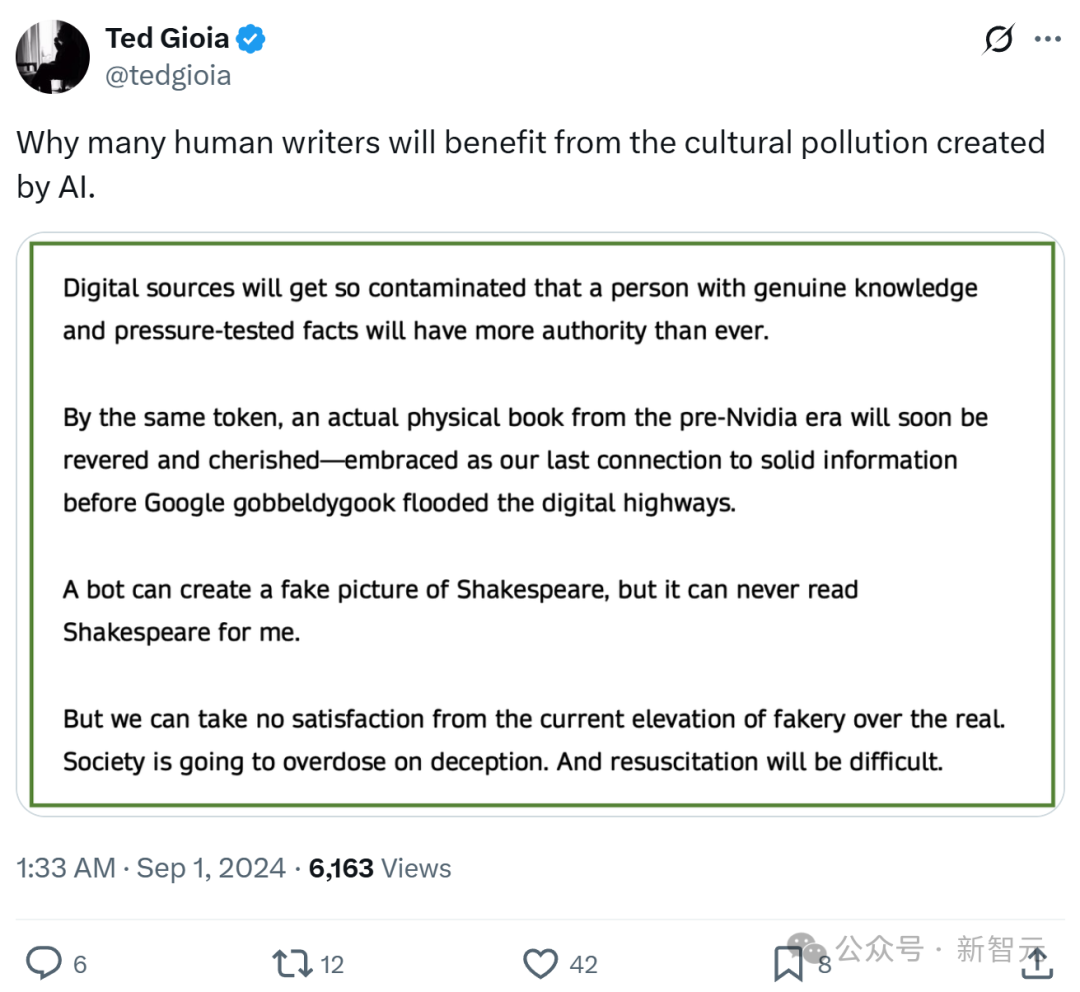Screen dimensions: 1080x992
Task: Click the repost count of 12
Action: point(332,964)
